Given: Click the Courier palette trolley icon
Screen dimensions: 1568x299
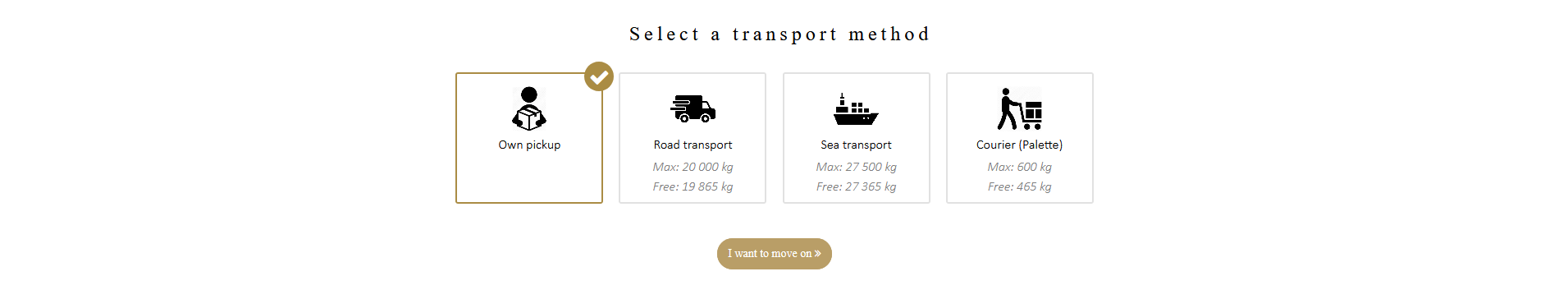Looking at the screenshot, I should pyautogui.click(x=1020, y=108).
